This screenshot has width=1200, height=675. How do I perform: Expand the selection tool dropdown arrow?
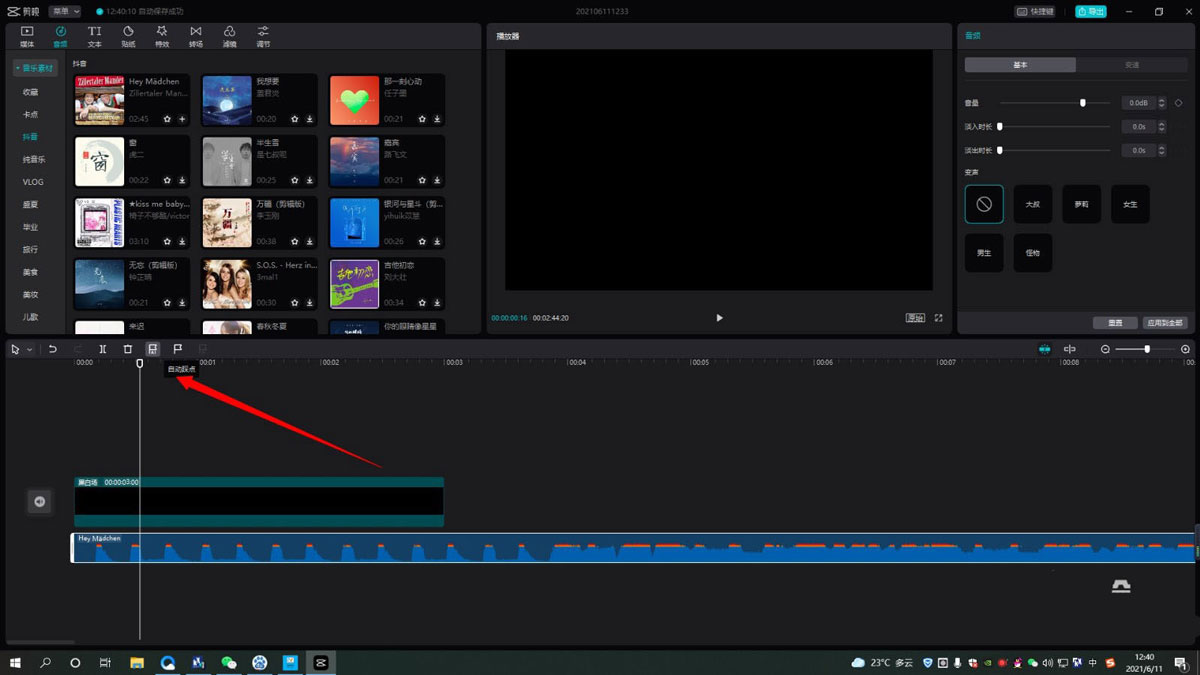point(30,349)
